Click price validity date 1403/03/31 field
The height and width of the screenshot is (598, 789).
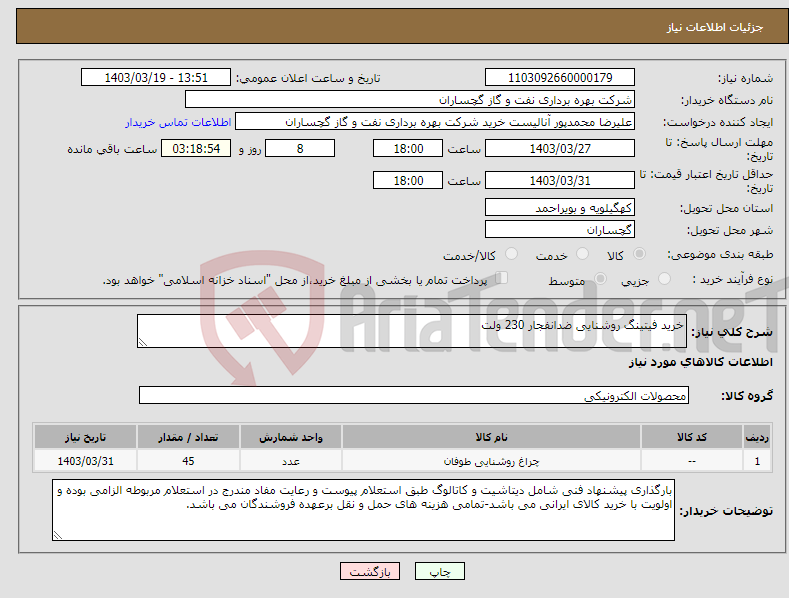(x=560, y=180)
